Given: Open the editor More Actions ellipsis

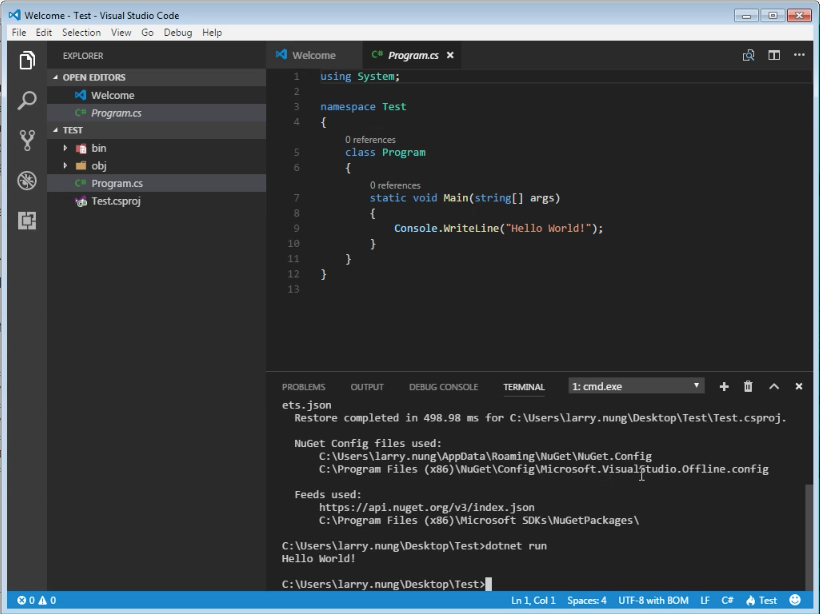Looking at the screenshot, I should 799,54.
